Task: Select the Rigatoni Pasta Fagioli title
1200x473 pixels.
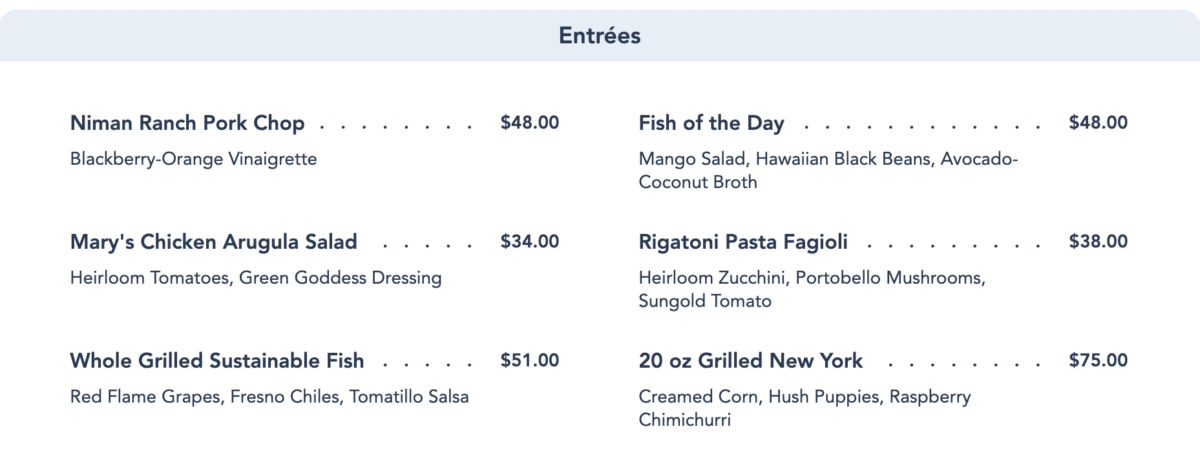Action: point(743,242)
